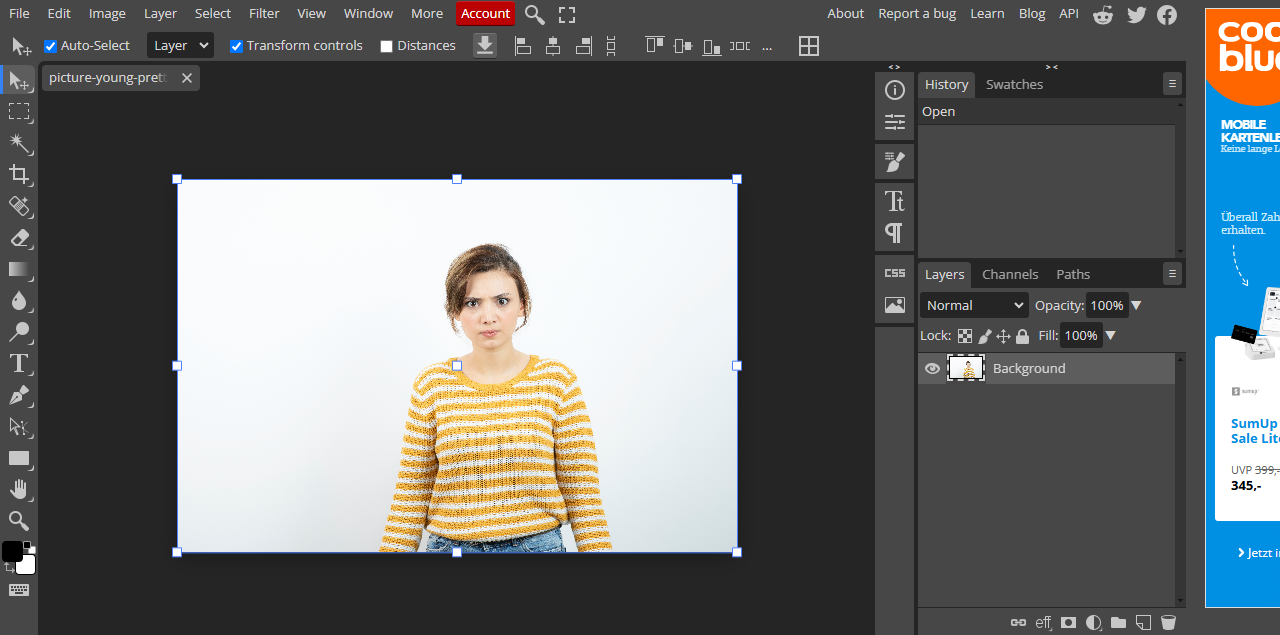Viewport: 1280px width, 635px height.
Task: Open the image preview panel icon
Action: (x=895, y=305)
